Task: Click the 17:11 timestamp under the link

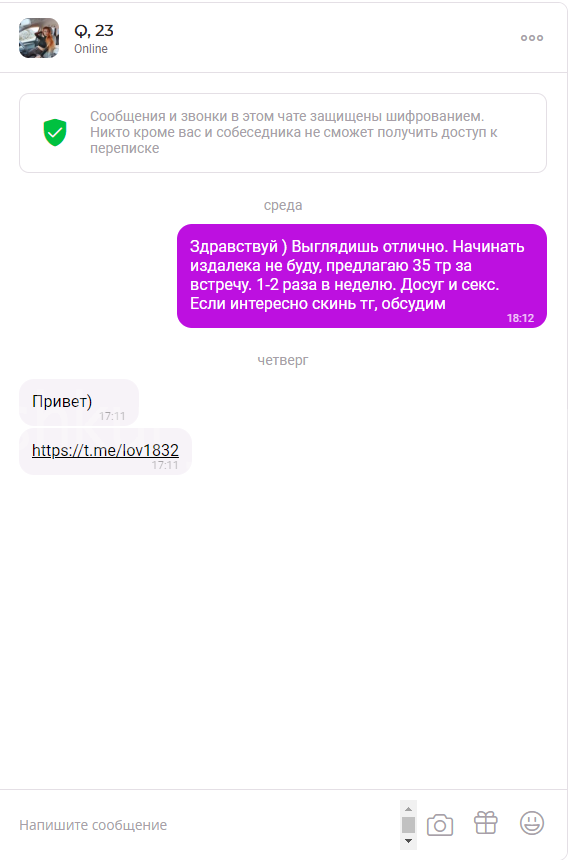Action: tap(165, 465)
